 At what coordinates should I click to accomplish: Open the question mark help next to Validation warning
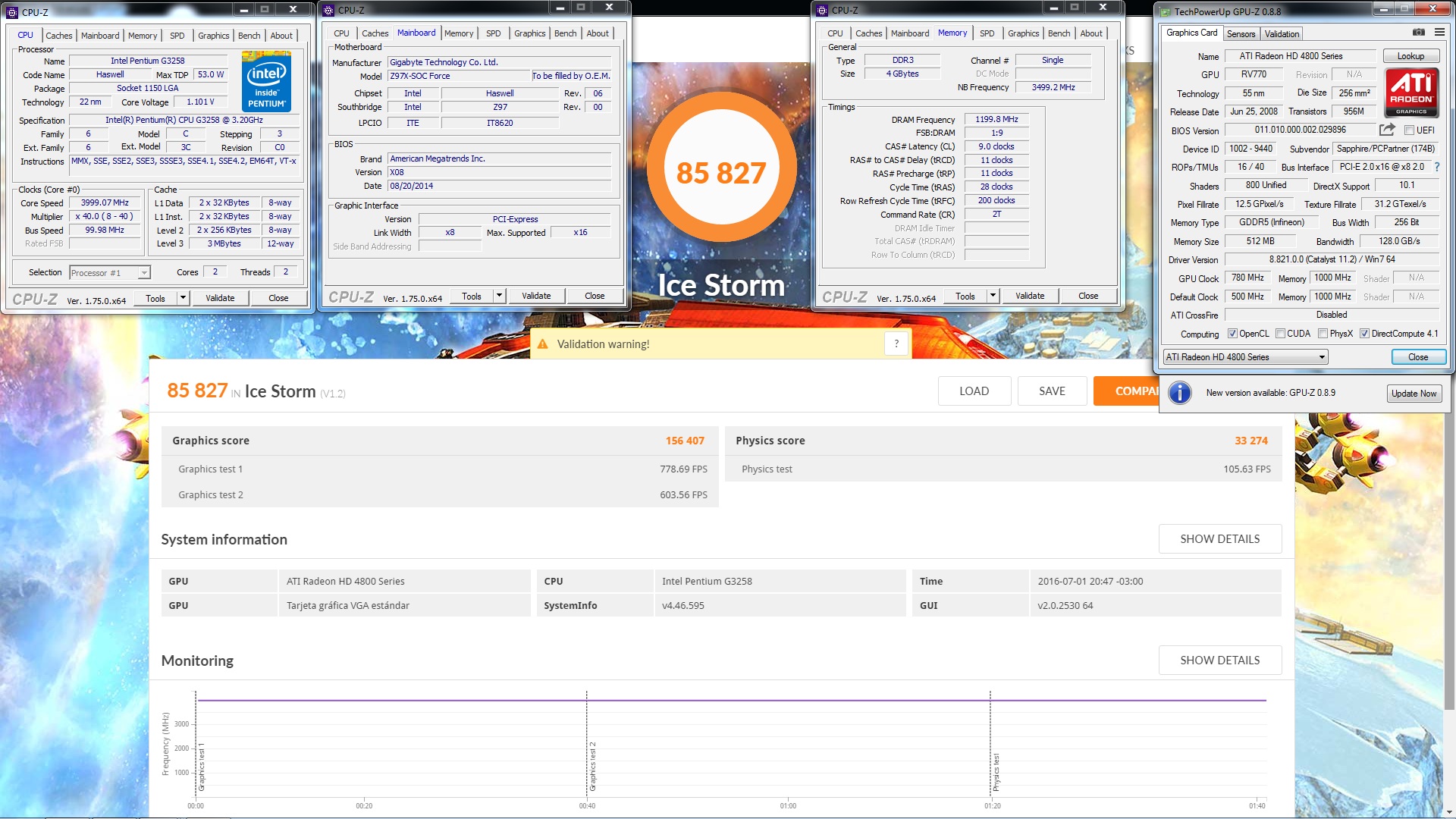[896, 344]
